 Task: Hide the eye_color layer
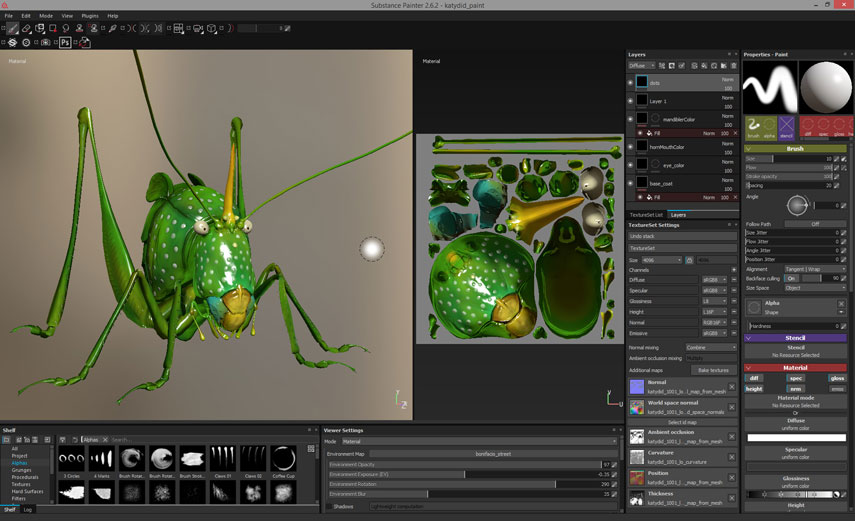630,165
